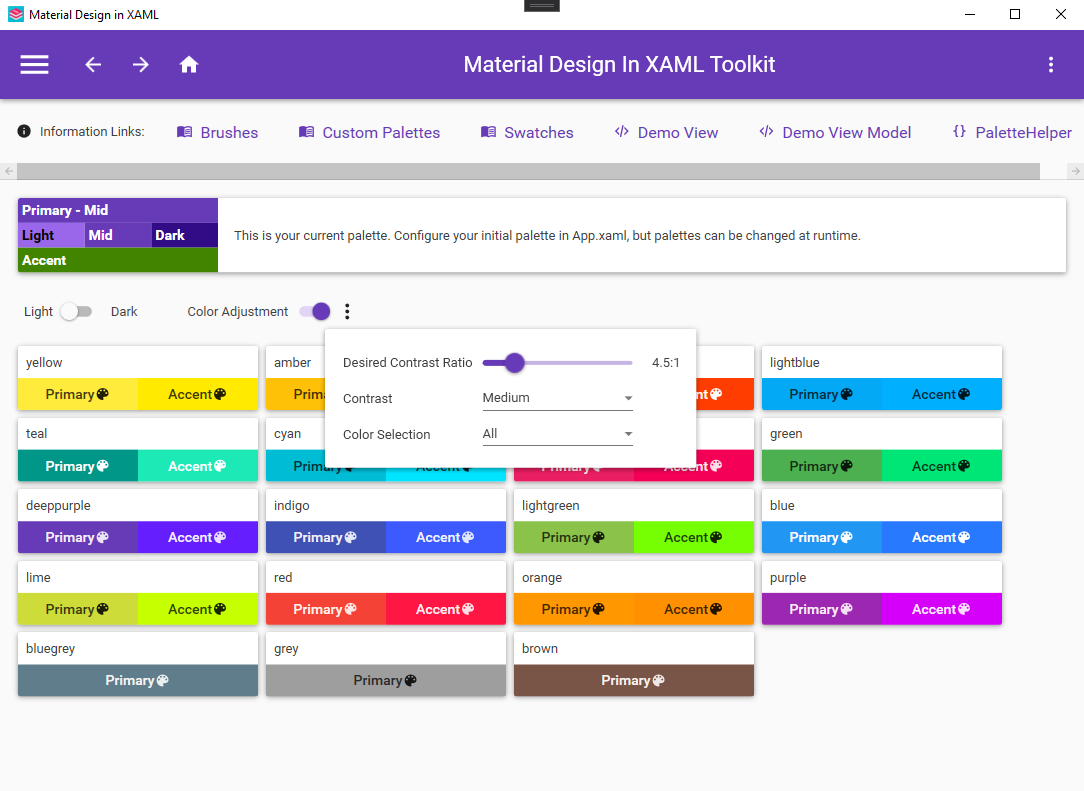The width and height of the screenshot is (1084, 791).
Task: Open the Demo View Model link
Action: coord(835,132)
